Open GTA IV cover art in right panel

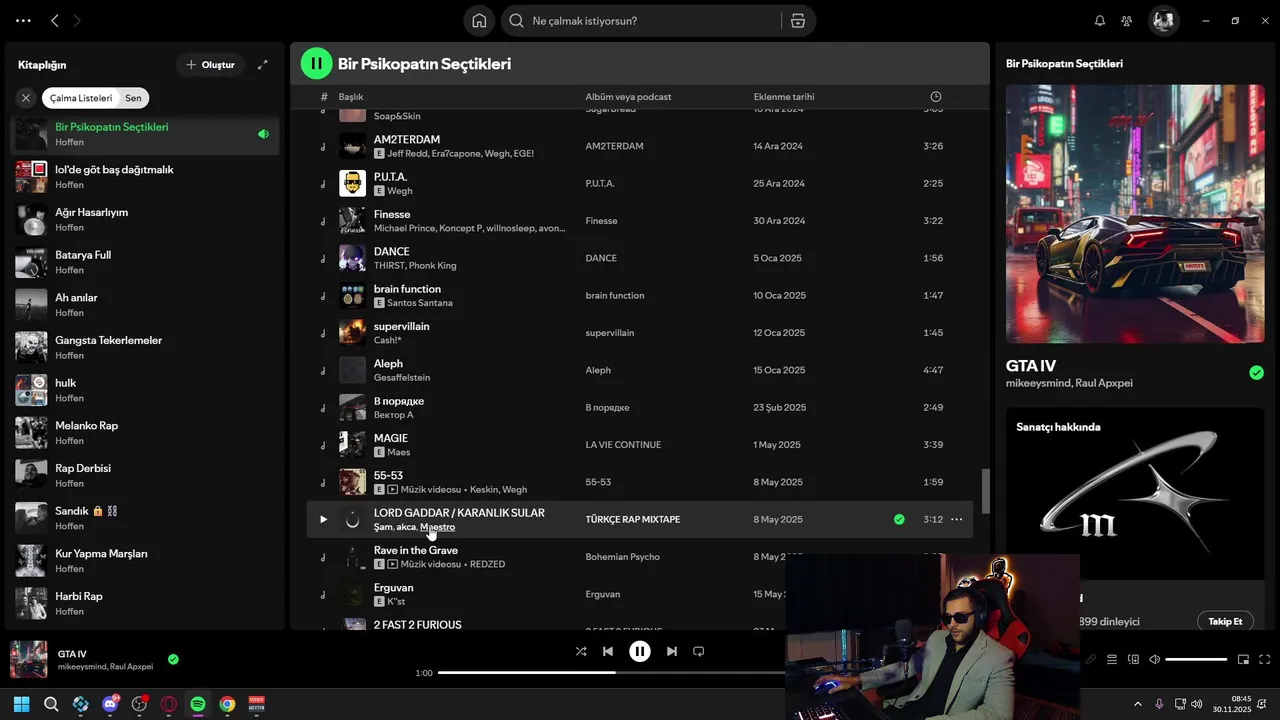tap(1135, 214)
